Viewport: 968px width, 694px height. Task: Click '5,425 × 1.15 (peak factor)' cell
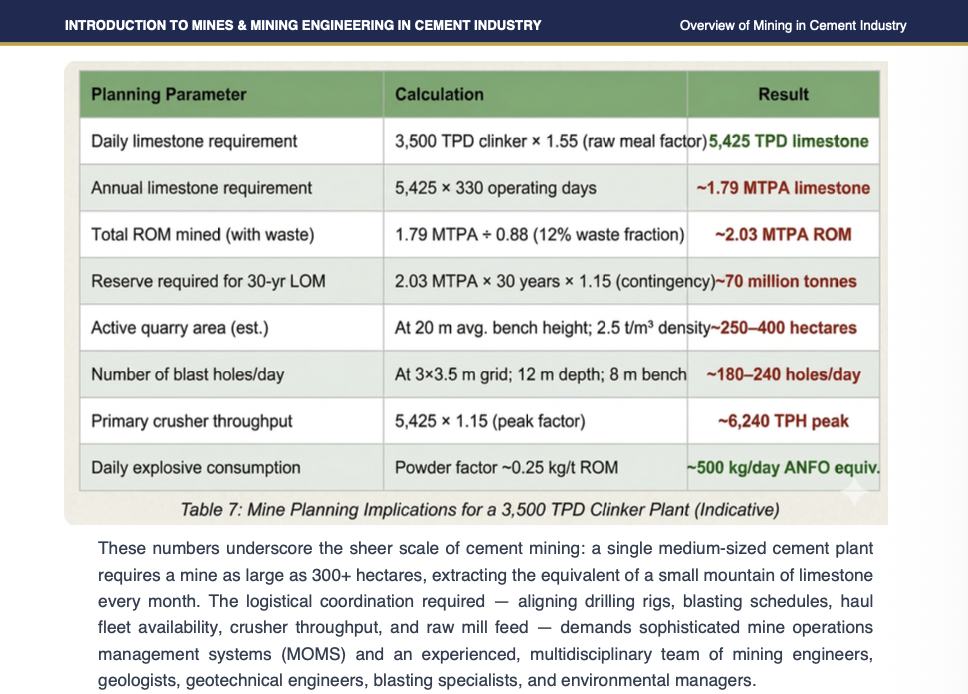[535, 421]
